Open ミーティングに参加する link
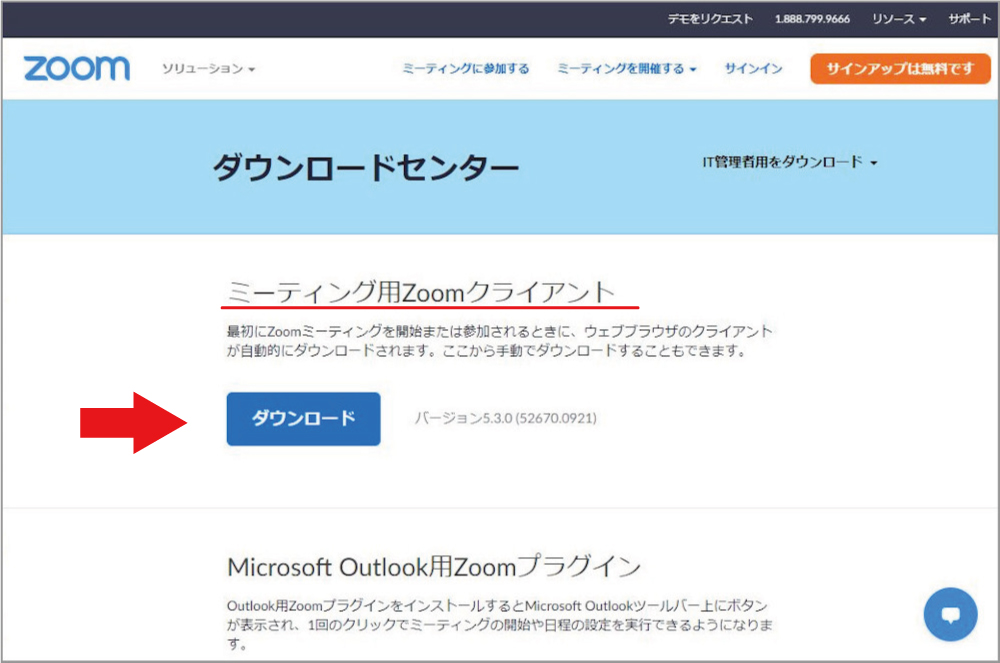The width and height of the screenshot is (1000, 663). (466, 69)
